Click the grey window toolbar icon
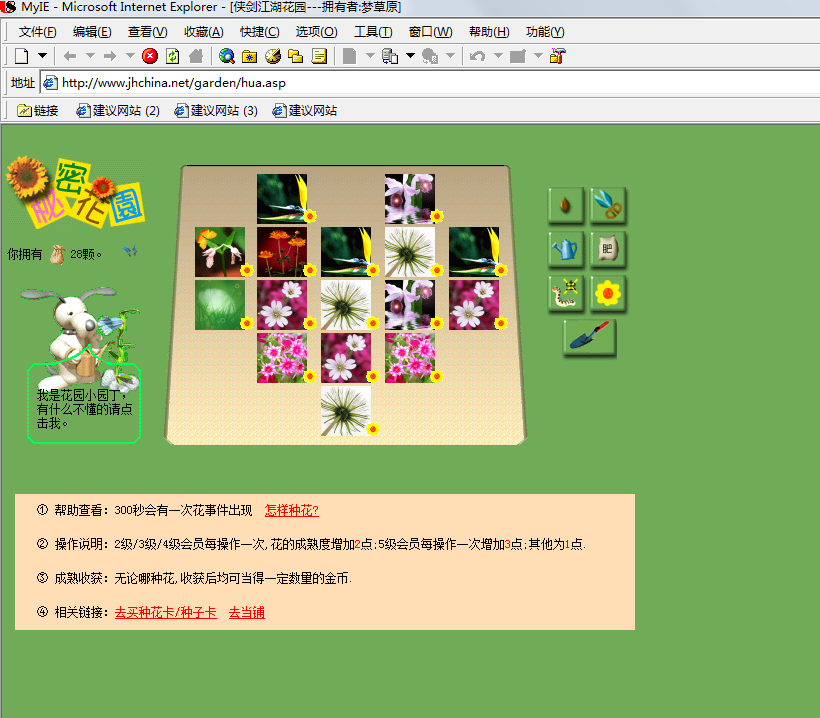 point(518,56)
